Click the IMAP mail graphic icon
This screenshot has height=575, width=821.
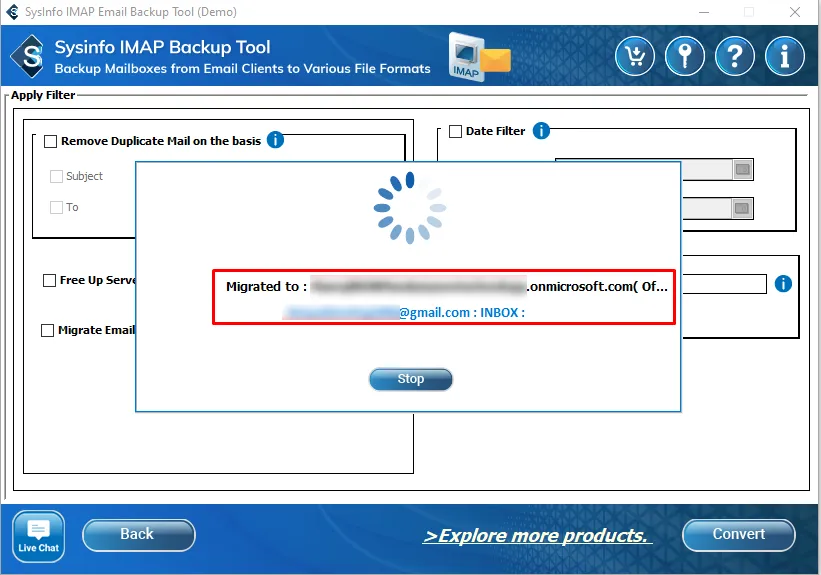[x=479, y=57]
